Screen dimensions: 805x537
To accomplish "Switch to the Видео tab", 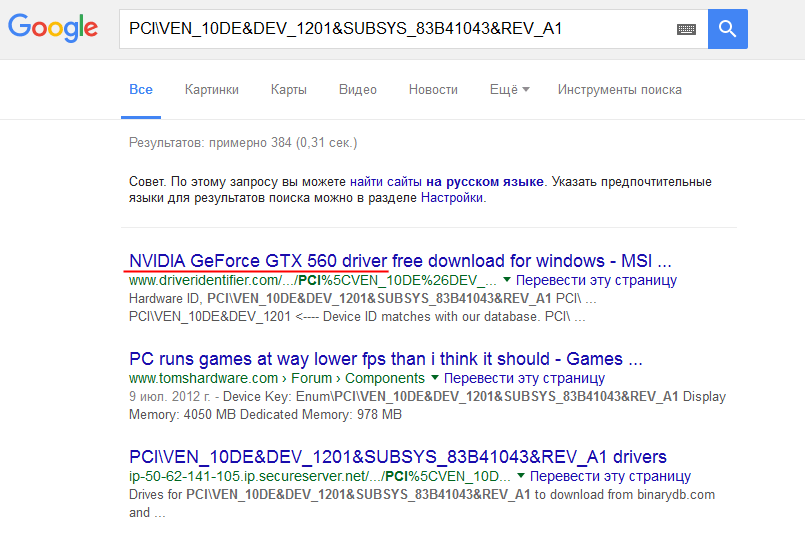I will (x=358, y=90).
